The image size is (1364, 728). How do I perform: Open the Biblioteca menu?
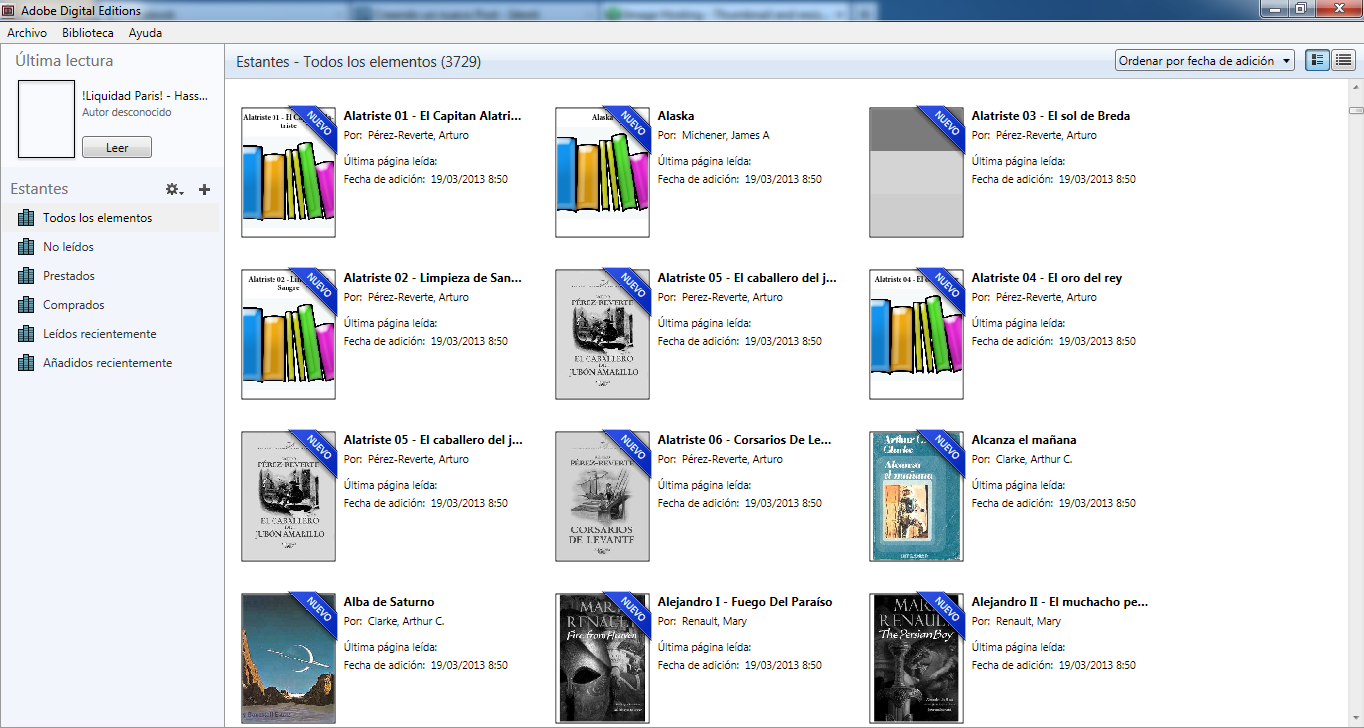[x=88, y=33]
